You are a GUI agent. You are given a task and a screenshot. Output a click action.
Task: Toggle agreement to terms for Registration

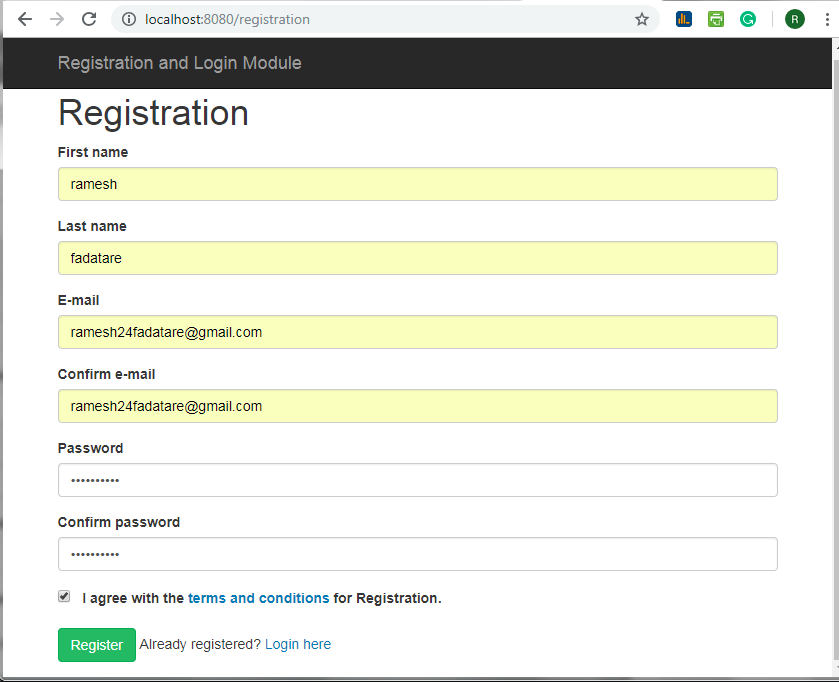[63, 596]
